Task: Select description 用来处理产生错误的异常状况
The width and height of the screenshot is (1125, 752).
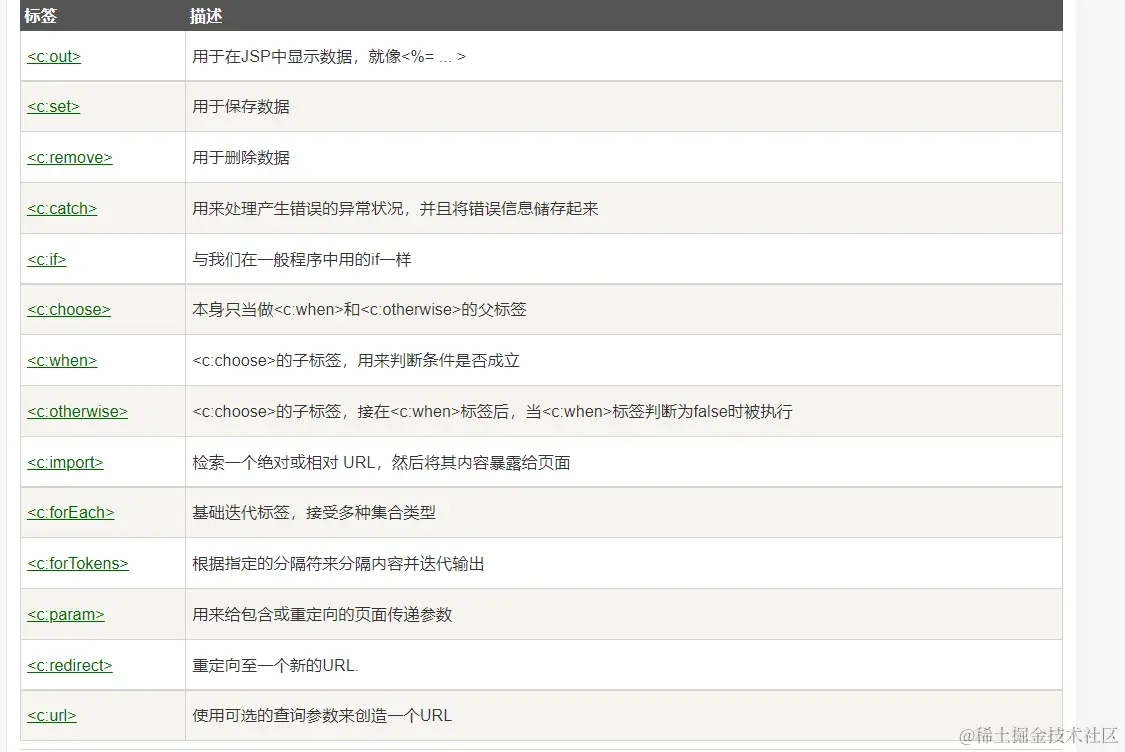Action: click(298, 209)
